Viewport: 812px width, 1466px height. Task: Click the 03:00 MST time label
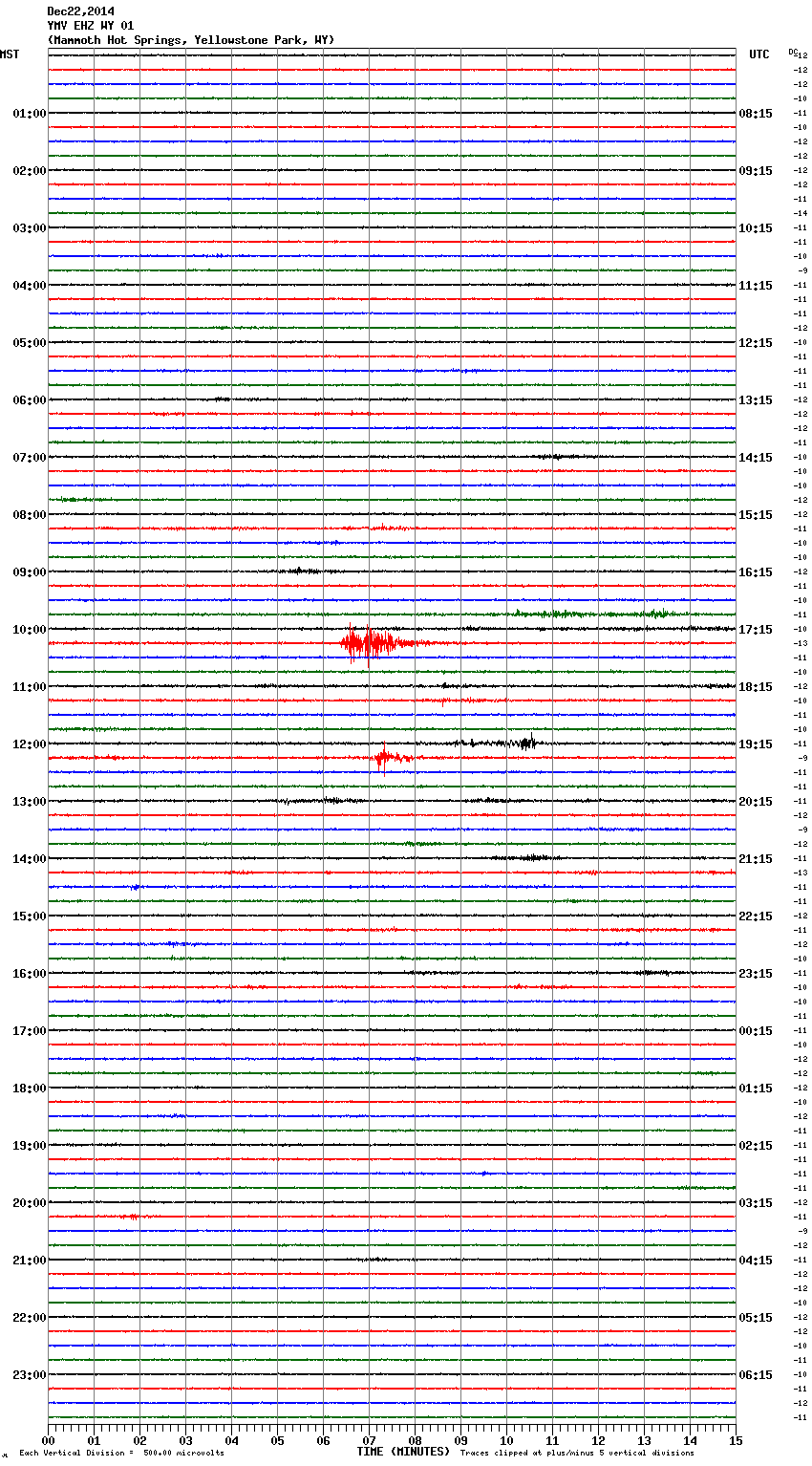(x=30, y=228)
